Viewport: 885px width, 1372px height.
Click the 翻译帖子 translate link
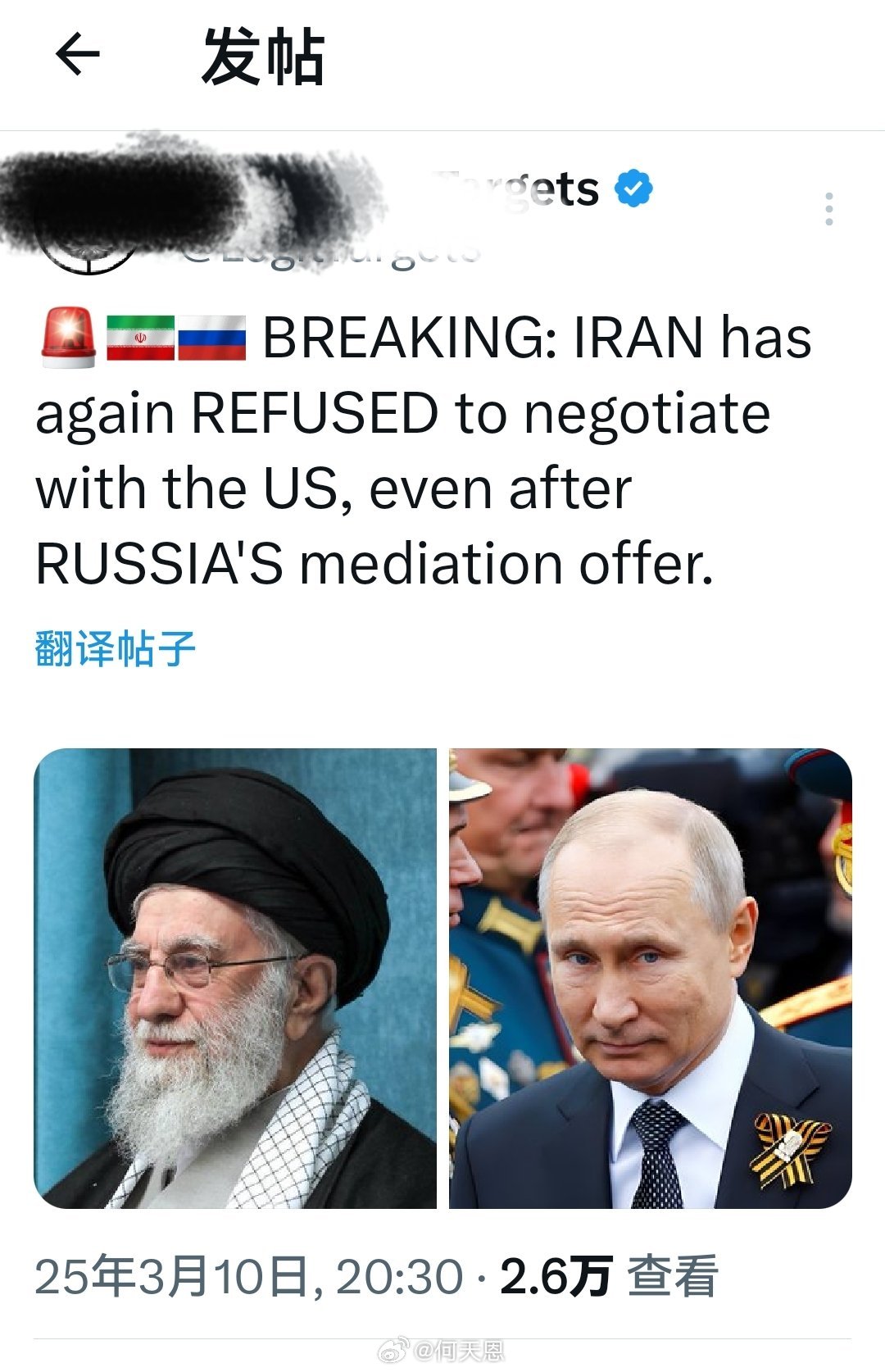coord(116,648)
